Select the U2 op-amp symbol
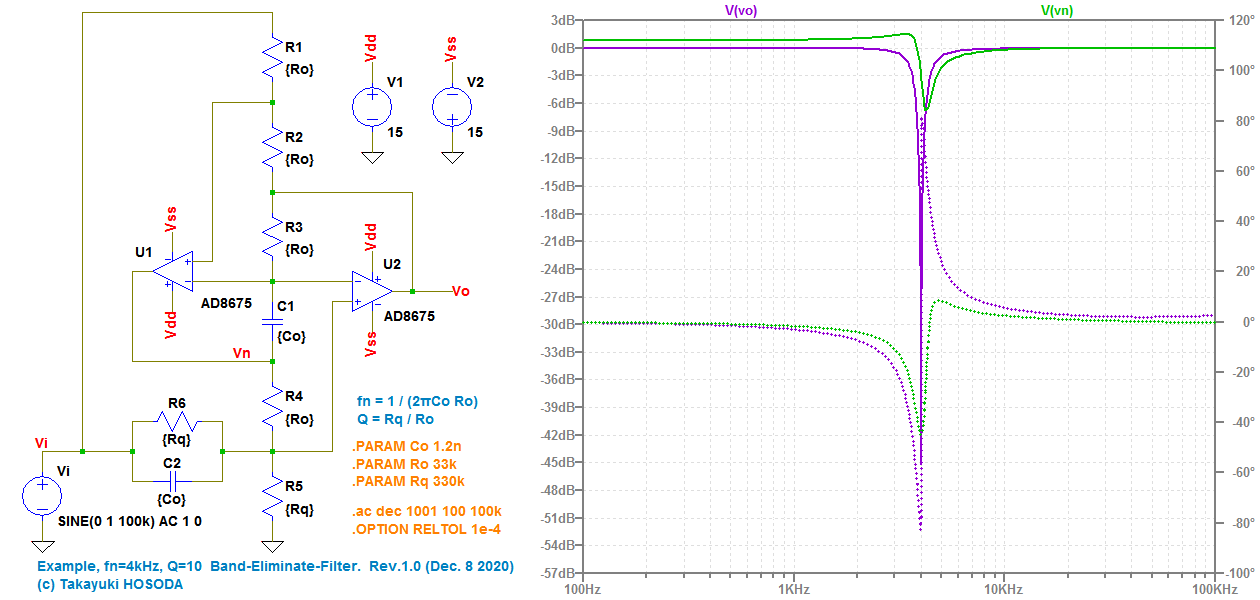1260x600 pixels. click(371, 290)
